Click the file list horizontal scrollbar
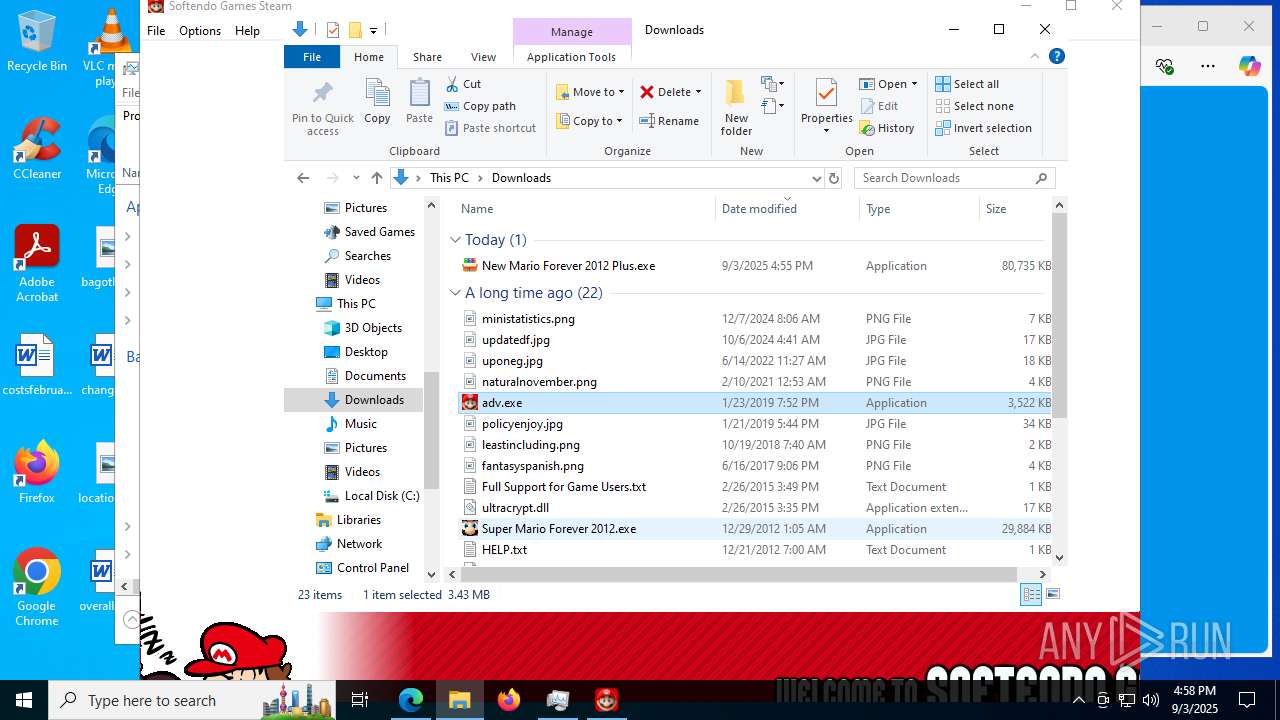Image resolution: width=1280 pixels, height=720 pixels. pyautogui.click(x=739, y=574)
